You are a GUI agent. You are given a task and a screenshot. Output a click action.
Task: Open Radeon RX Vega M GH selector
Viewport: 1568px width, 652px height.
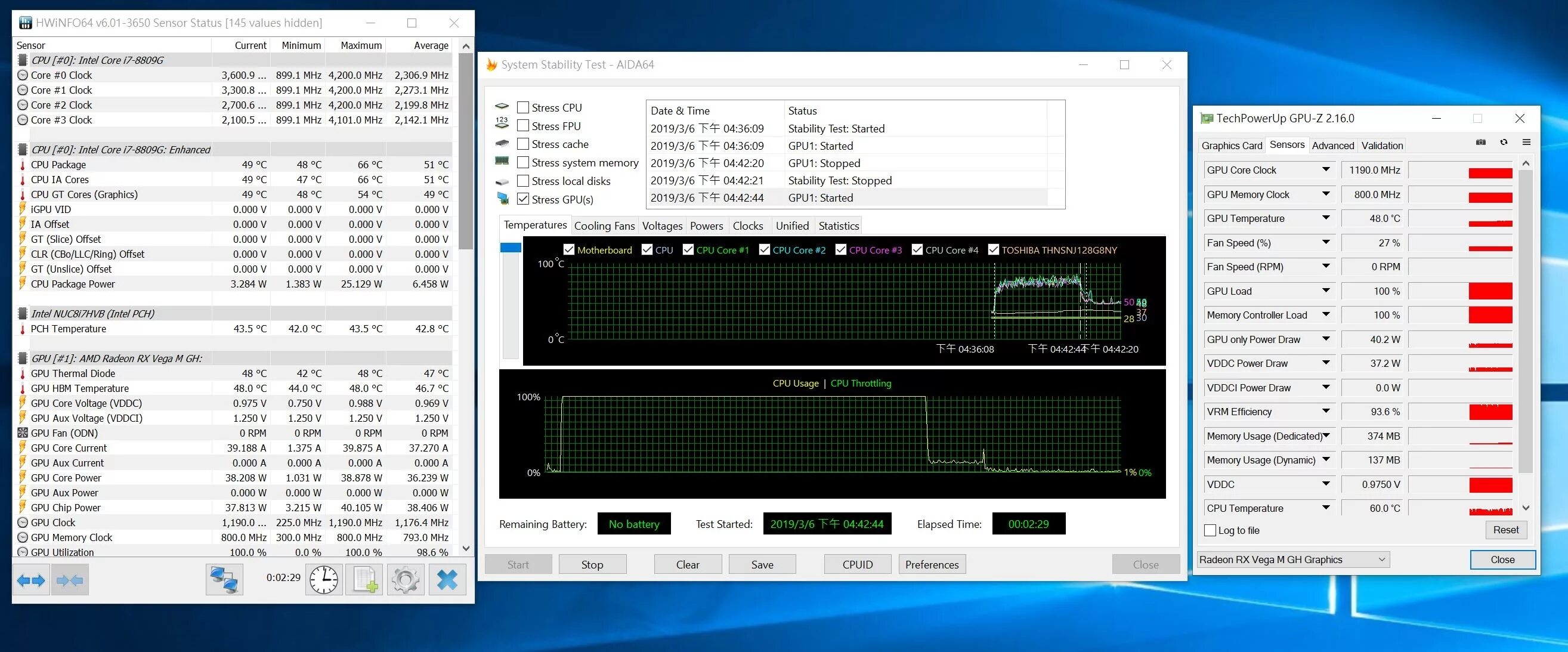pos(1293,560)
